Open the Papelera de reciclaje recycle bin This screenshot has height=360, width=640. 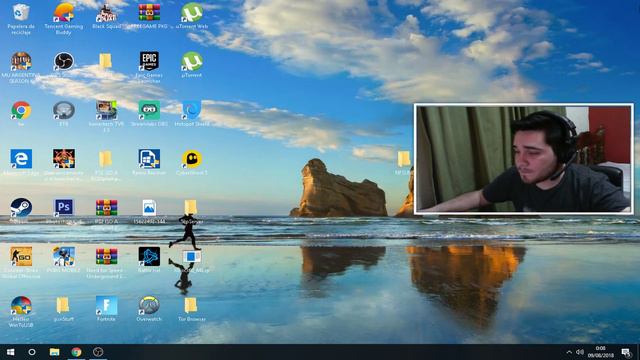click(x=21, y=13)
